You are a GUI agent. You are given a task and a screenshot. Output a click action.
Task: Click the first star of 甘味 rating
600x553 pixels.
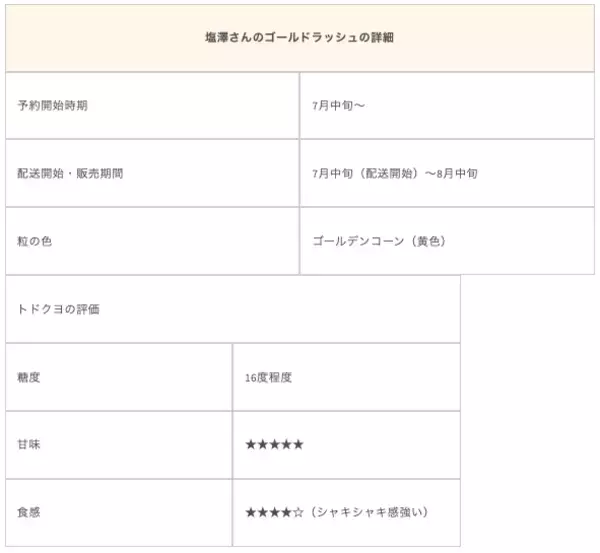click(251, 444)
